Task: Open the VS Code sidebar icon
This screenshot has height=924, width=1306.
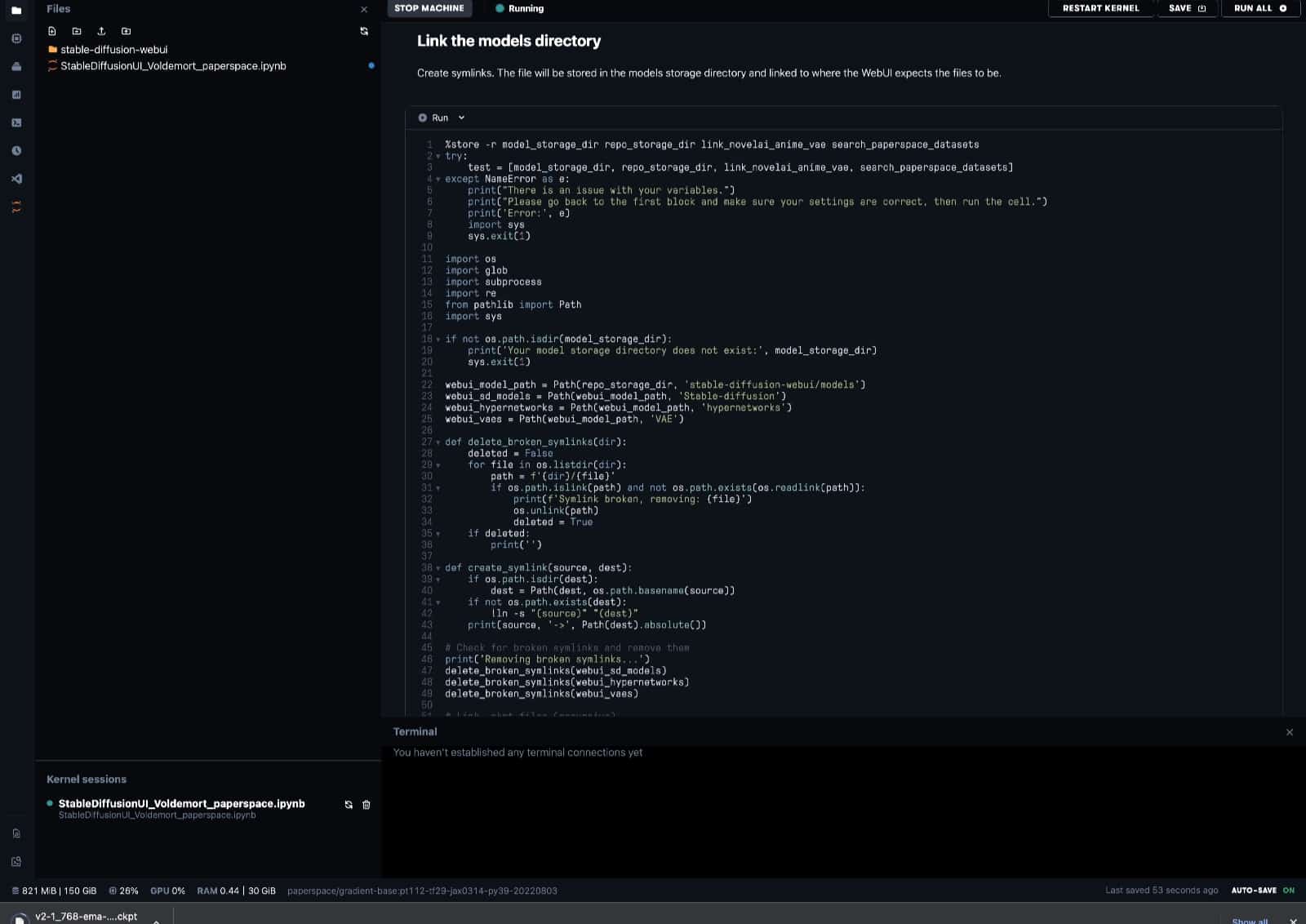Action: [16, 179]
